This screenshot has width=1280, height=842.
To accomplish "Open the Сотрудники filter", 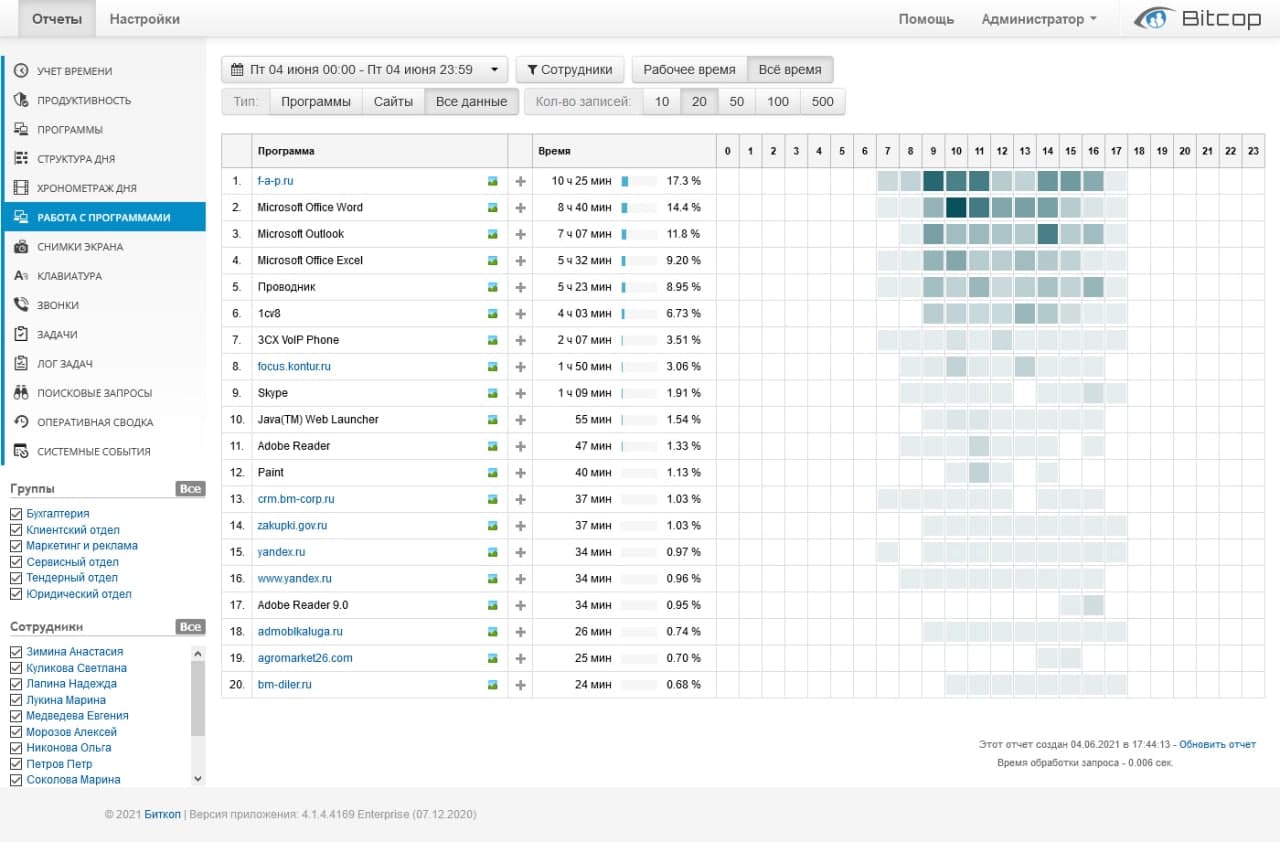I will (570, 70).
